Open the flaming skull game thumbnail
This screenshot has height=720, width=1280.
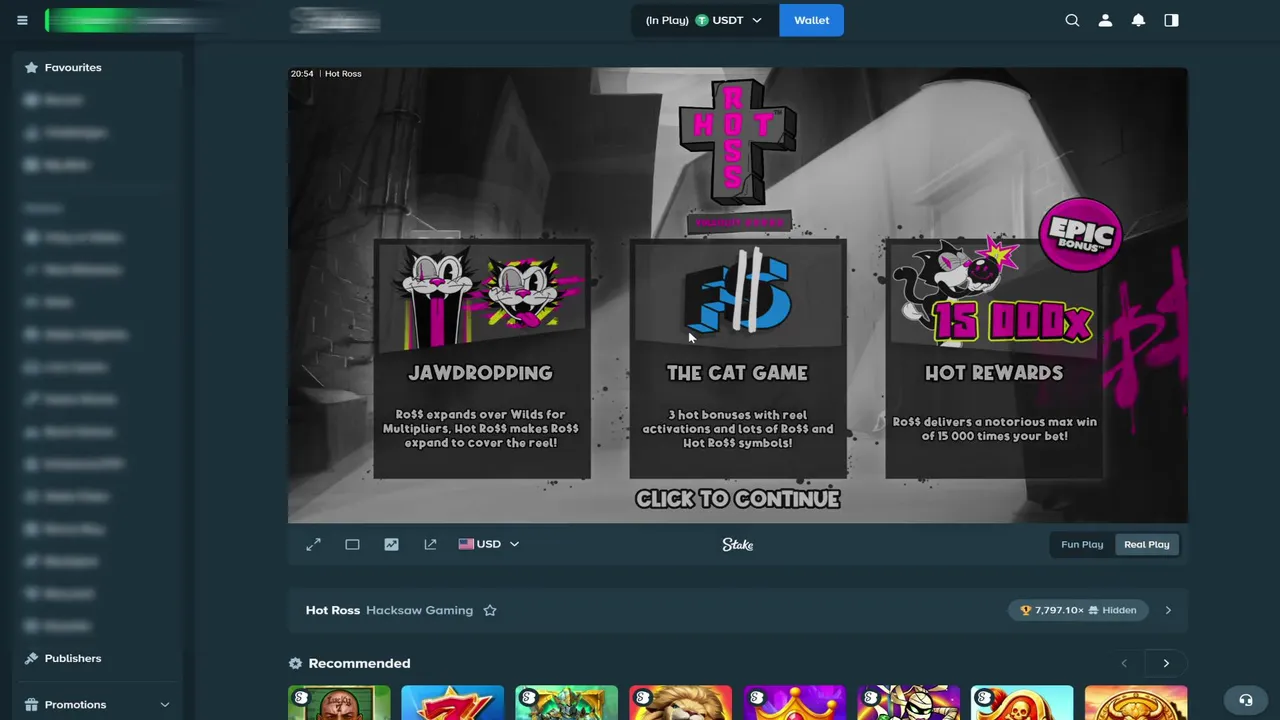tap(1022, 703)
